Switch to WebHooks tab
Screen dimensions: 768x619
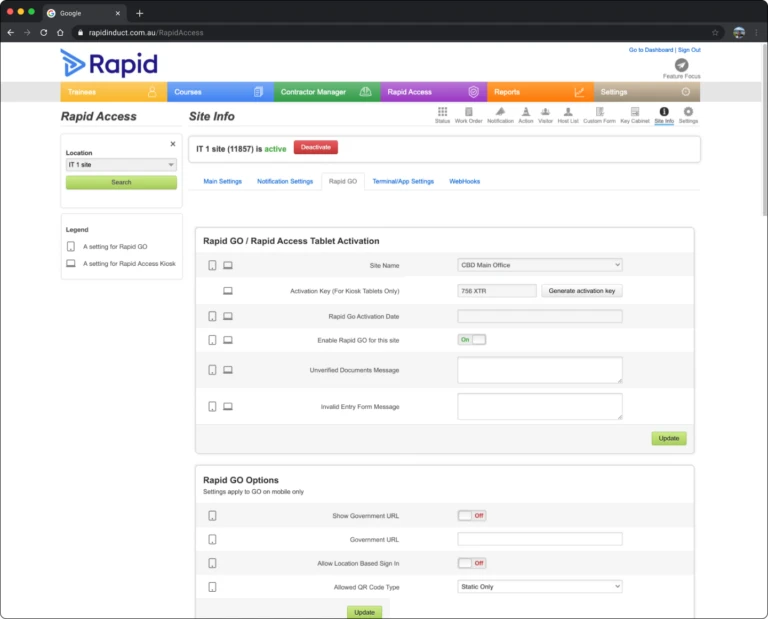click(464, 181)
